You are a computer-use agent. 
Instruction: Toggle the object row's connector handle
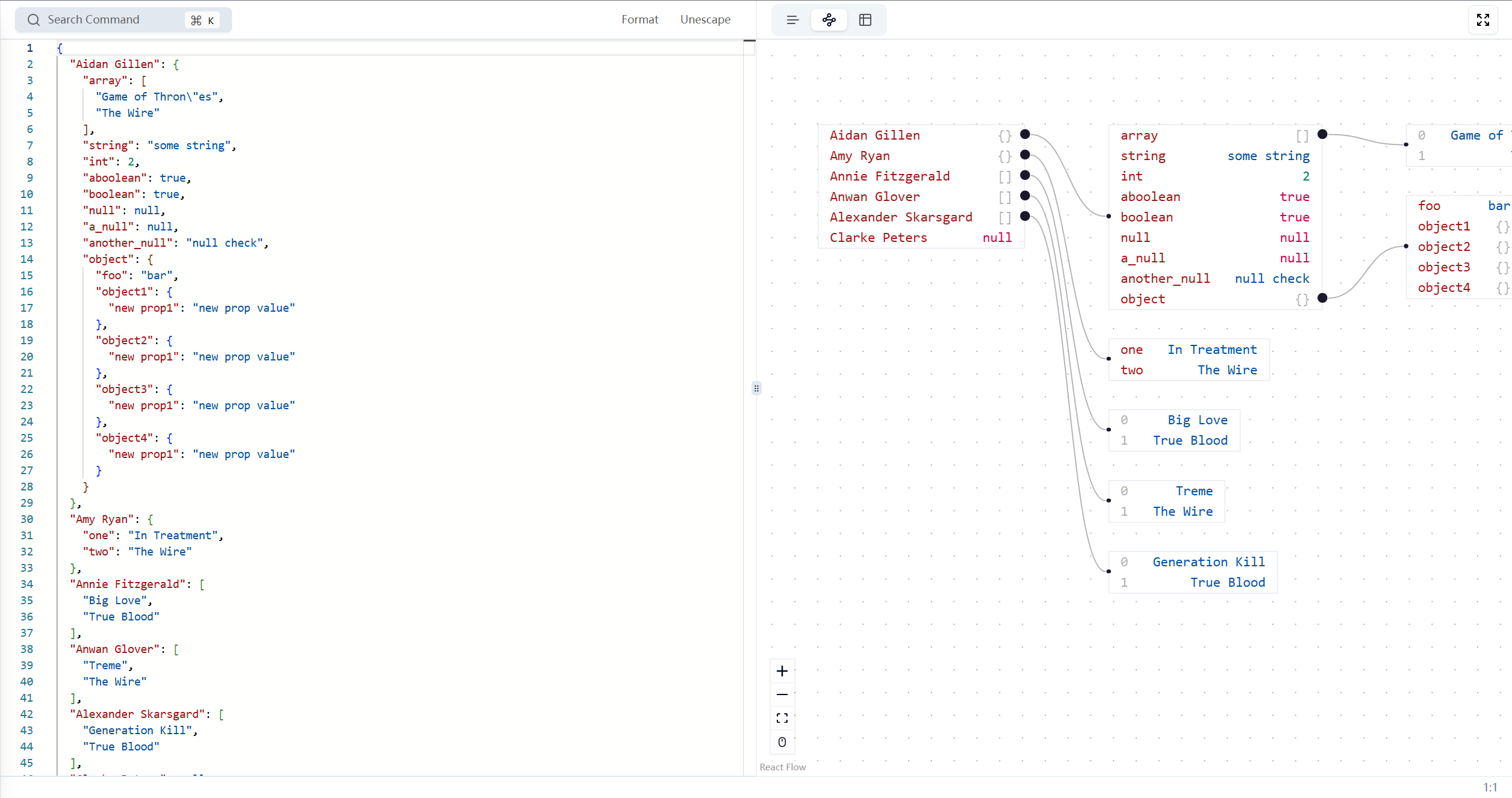pyautogui.click(x=1322, y=298)
